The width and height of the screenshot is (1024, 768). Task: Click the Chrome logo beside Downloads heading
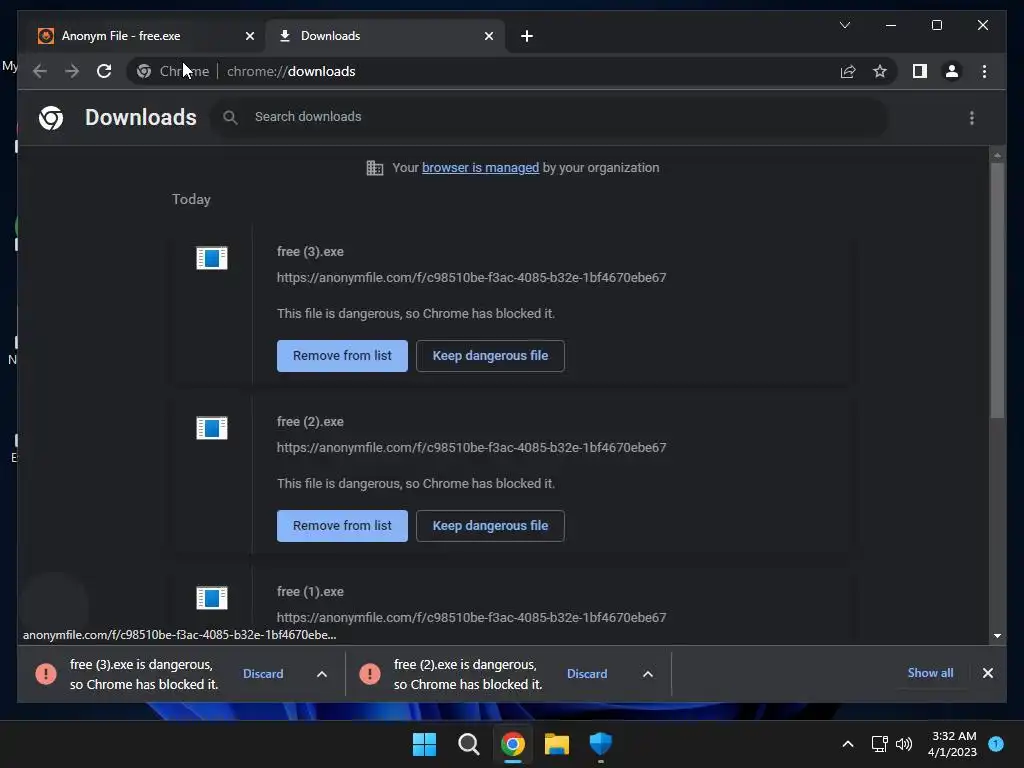coord(51,118)
